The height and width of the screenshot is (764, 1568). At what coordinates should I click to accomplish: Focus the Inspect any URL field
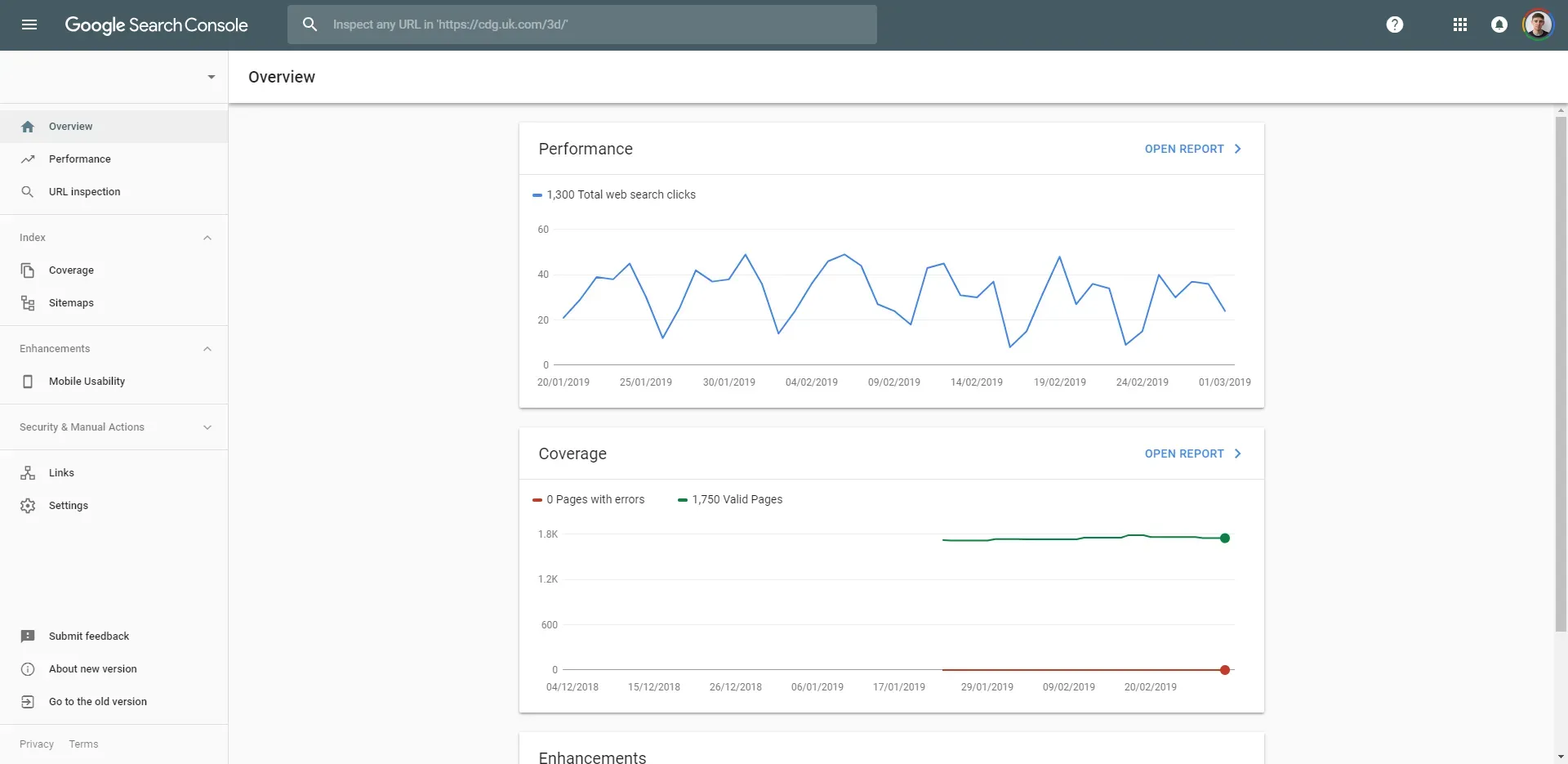(582, 25)
